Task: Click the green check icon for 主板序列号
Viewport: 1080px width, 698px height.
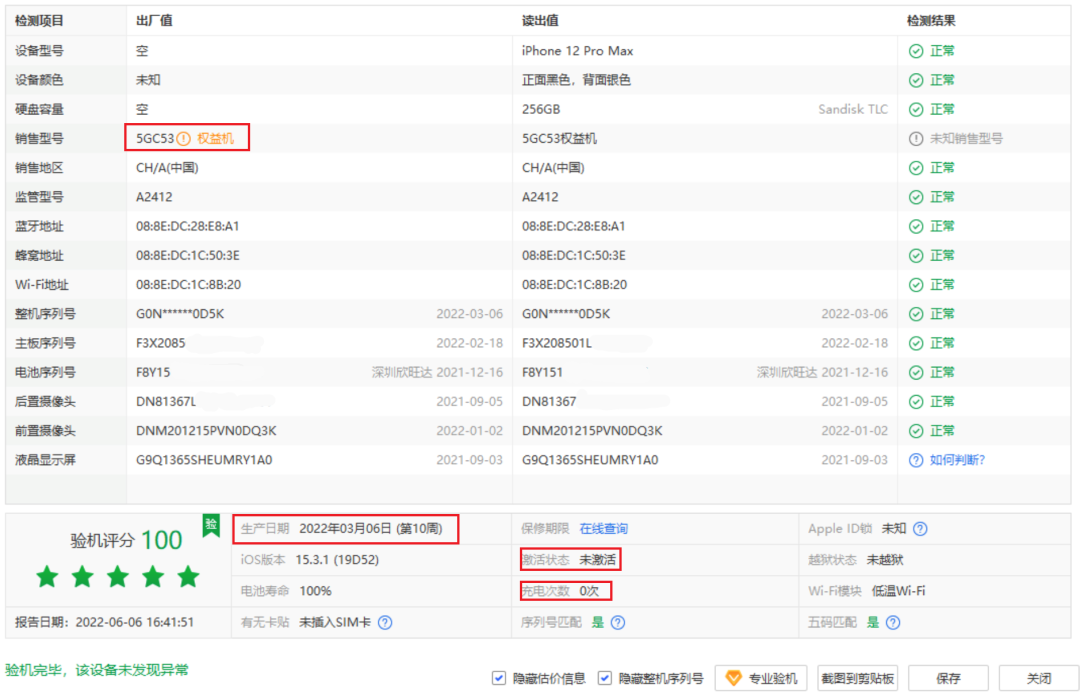Action: click(x=915, y=343)
